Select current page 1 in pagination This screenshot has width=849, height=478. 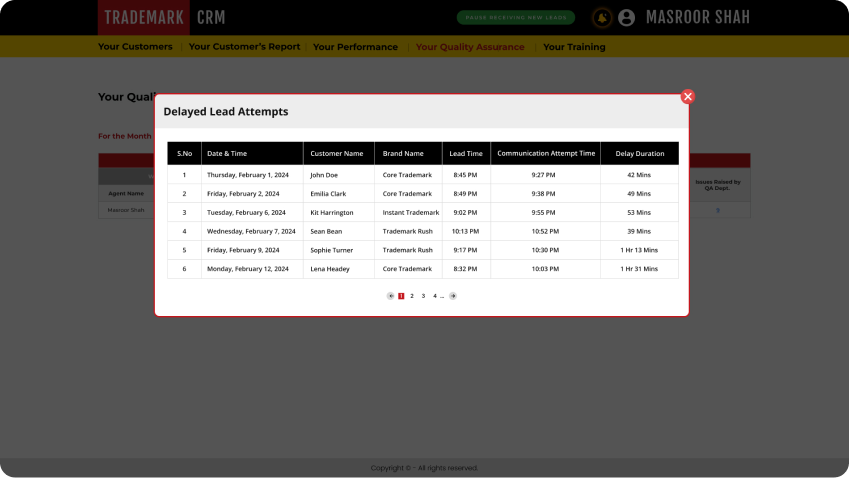pyautogui.click(x=401, y=296)
